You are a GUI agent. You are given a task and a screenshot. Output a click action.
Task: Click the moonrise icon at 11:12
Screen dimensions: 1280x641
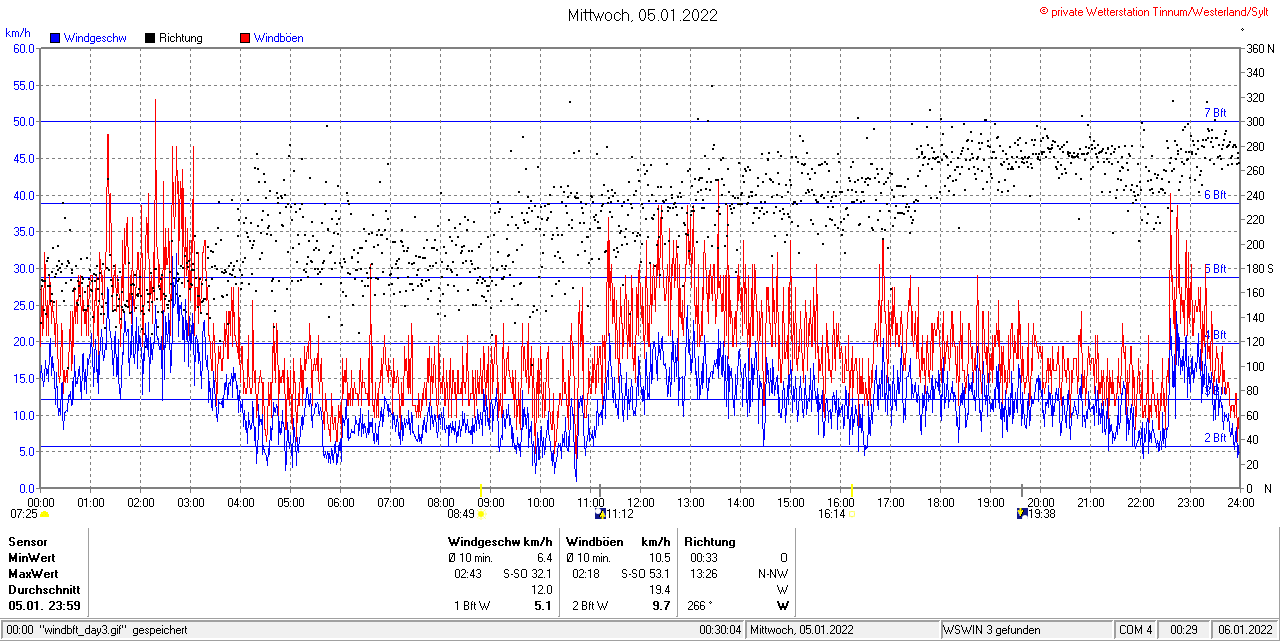(x=600, y=514)
